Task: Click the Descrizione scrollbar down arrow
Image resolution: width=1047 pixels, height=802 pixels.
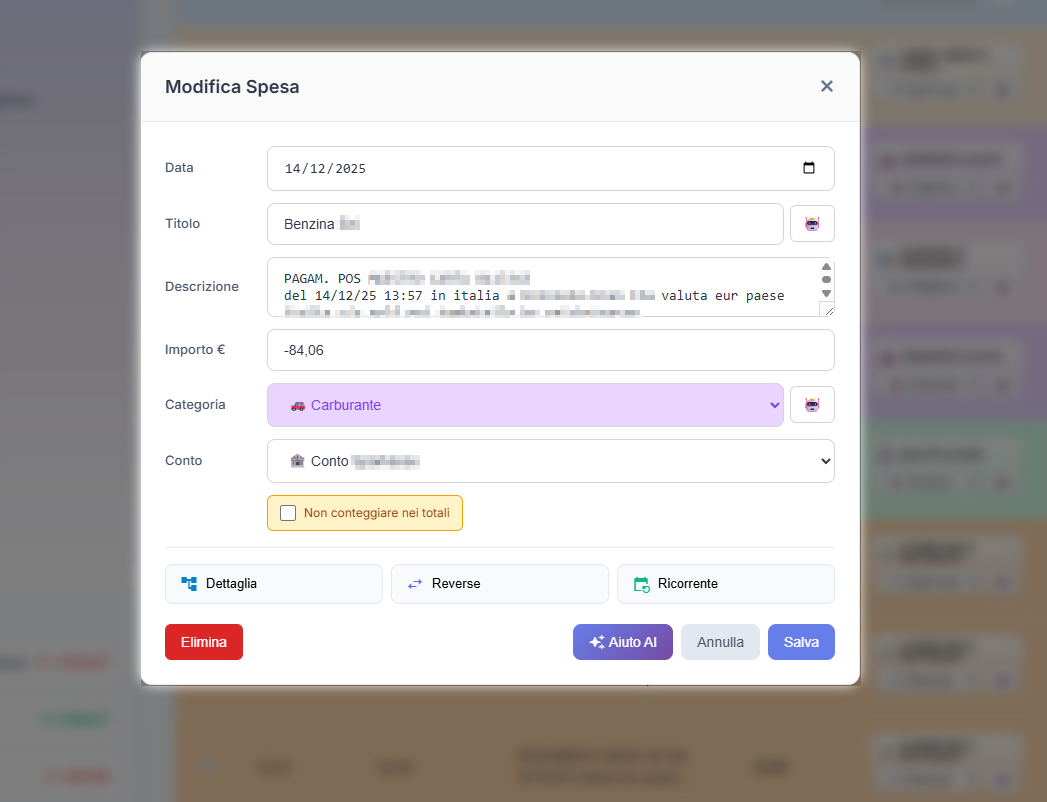Action: pyautogui.click(x=826, y=293)
